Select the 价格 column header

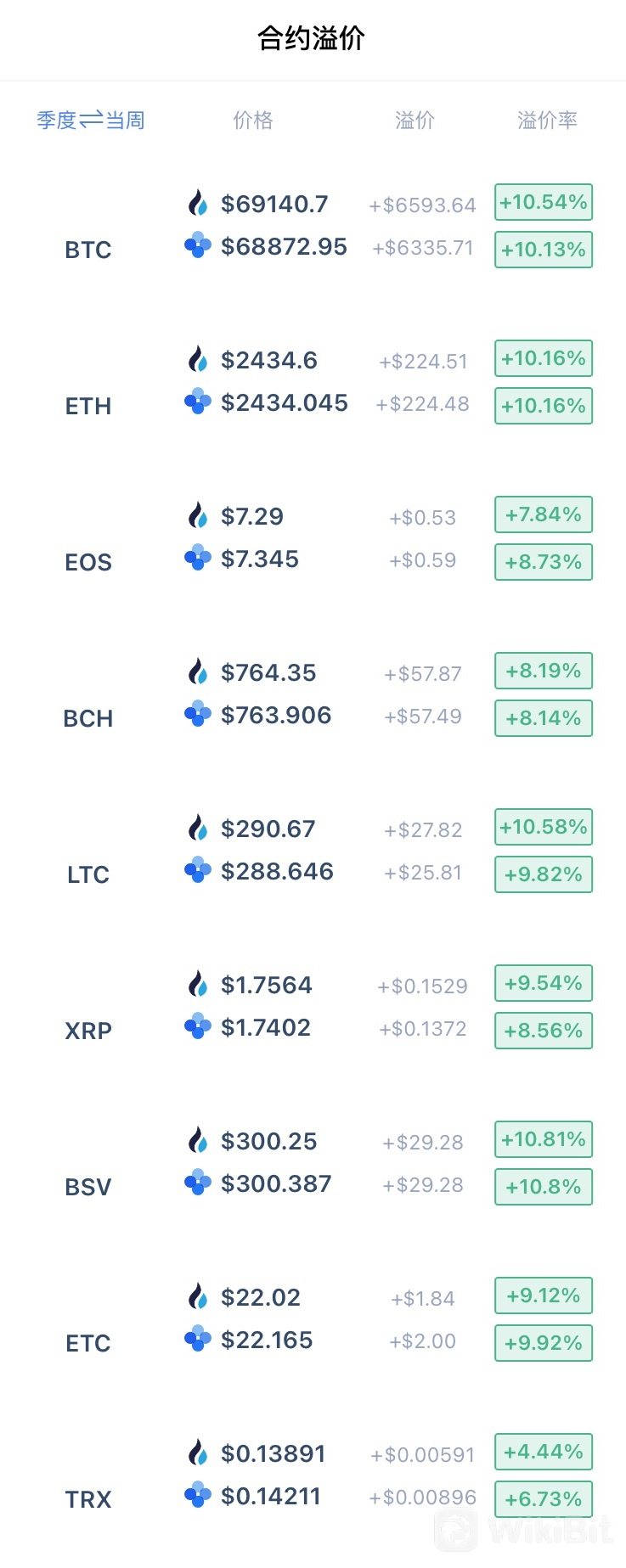pos(253,121)
